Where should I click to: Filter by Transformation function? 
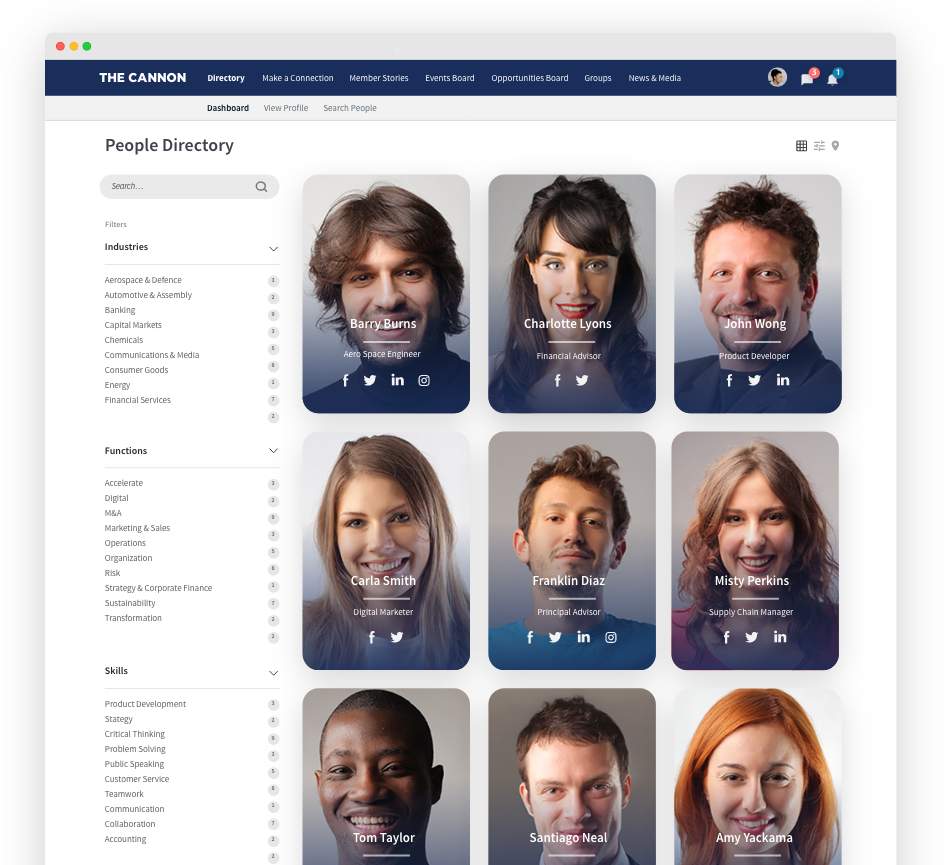click(133, 618)
